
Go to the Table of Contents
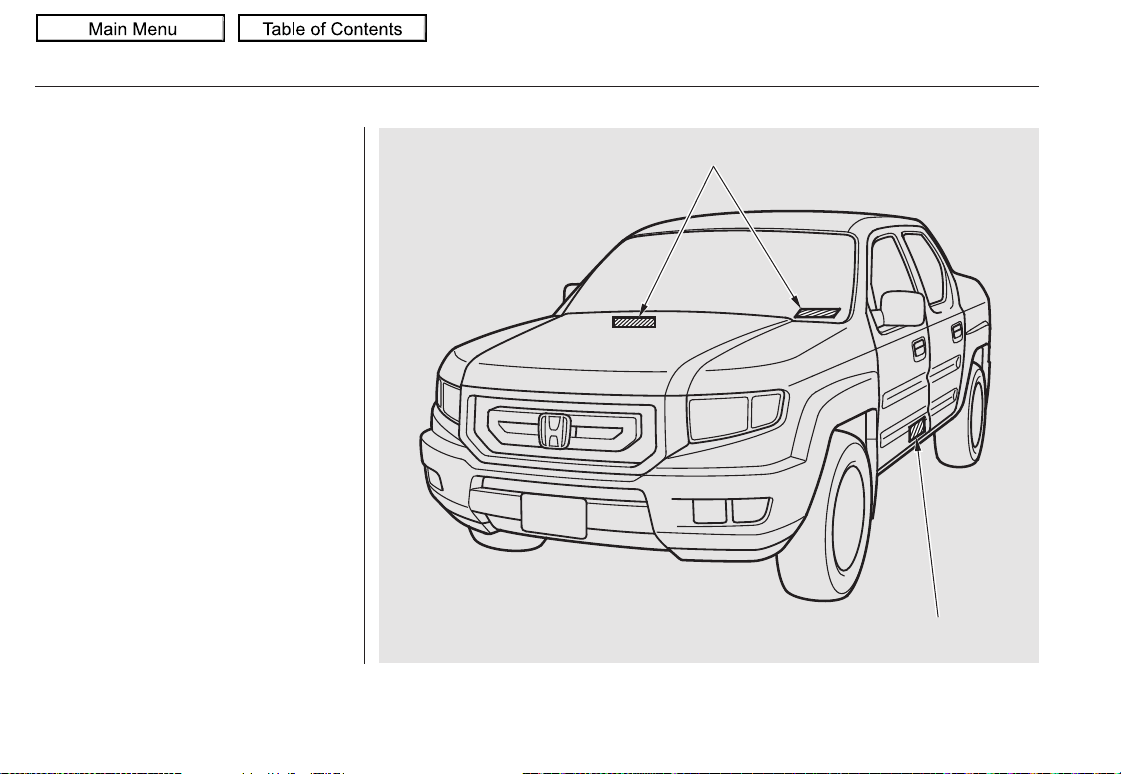(332, 29)
